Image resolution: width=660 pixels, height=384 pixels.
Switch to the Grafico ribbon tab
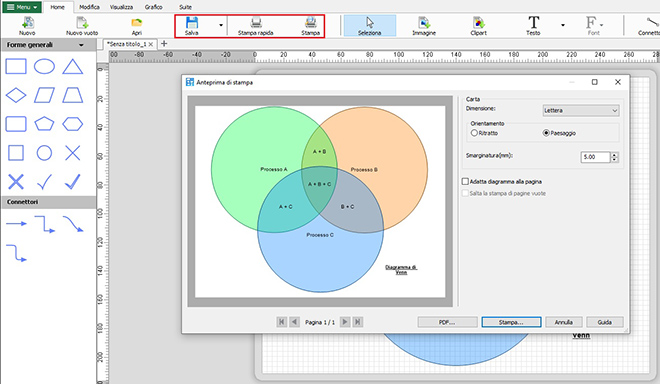153,7
